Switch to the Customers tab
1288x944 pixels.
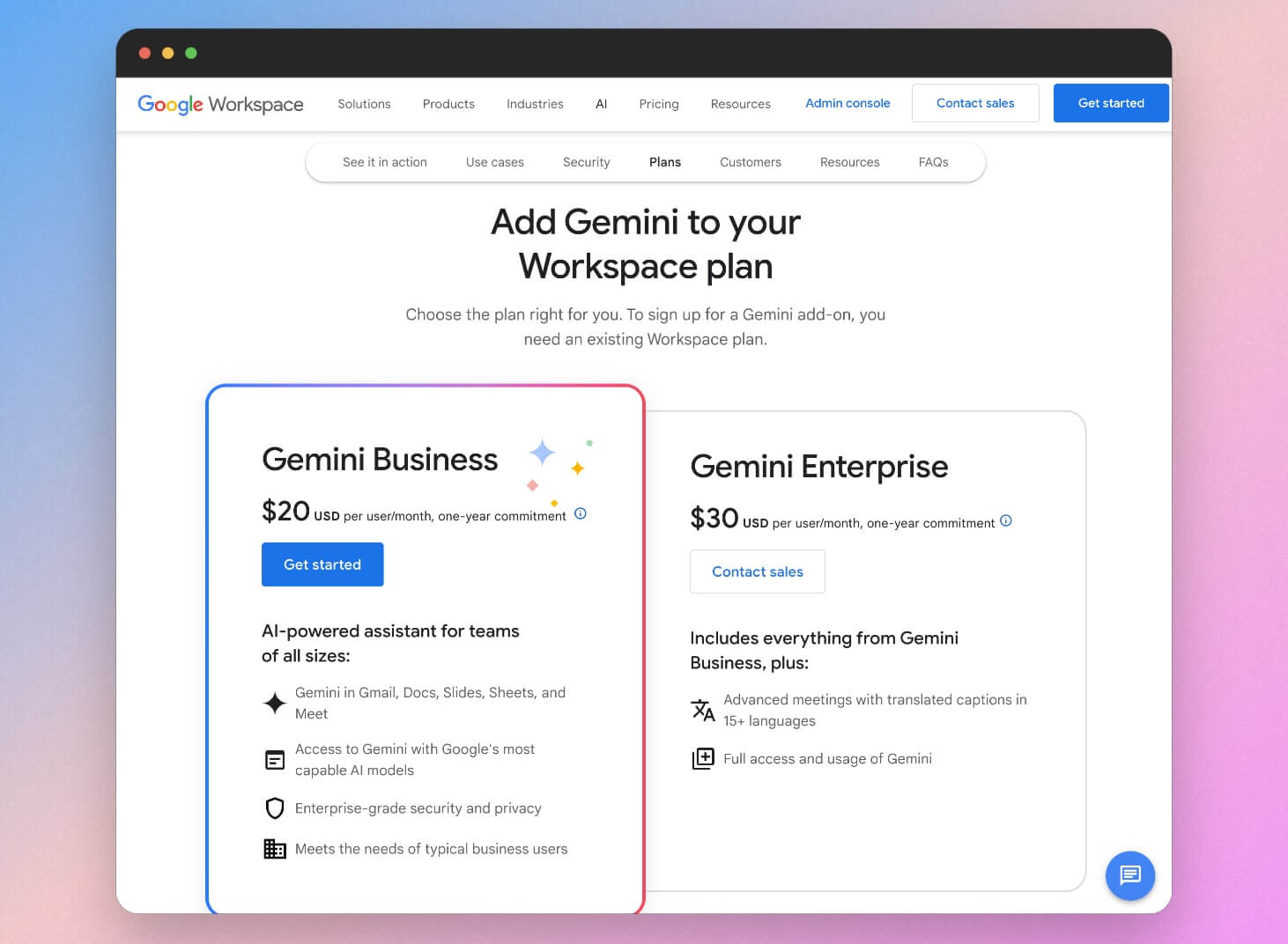point(750,162)
